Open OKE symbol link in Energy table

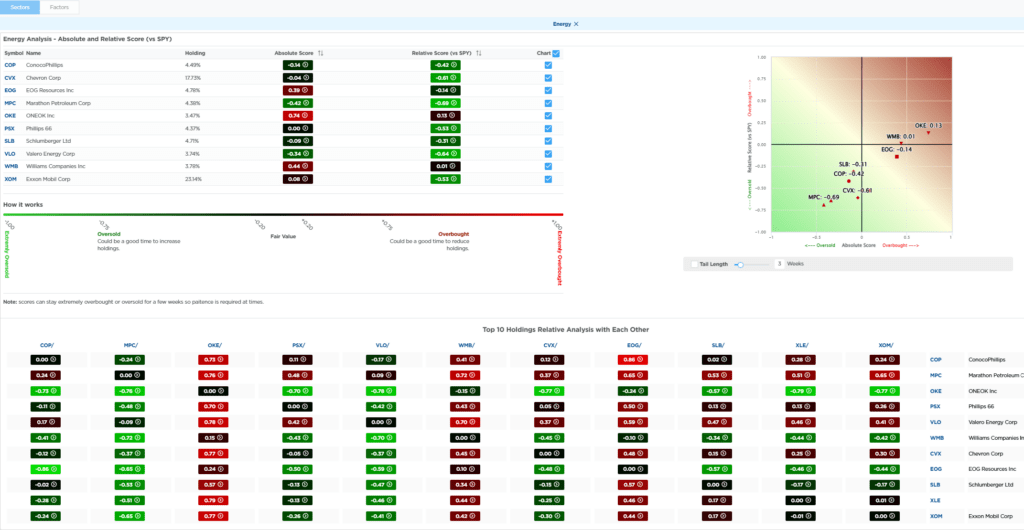click(x=10, y=116)
